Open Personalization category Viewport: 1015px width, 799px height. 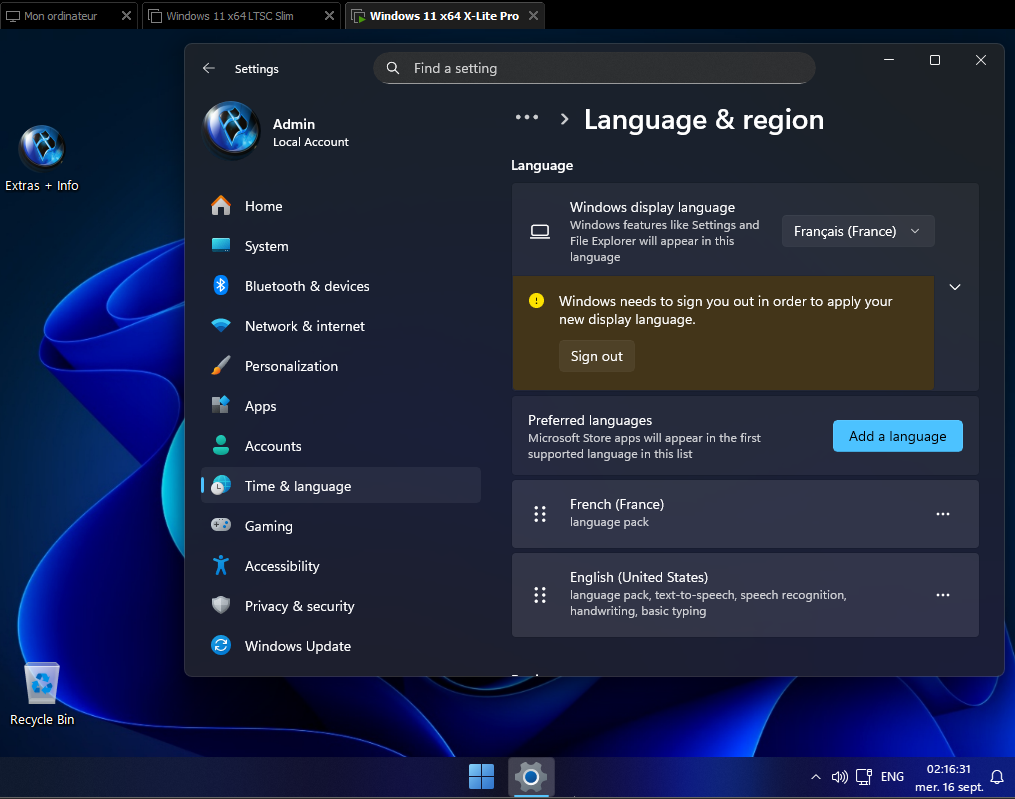tap(341, 366)
